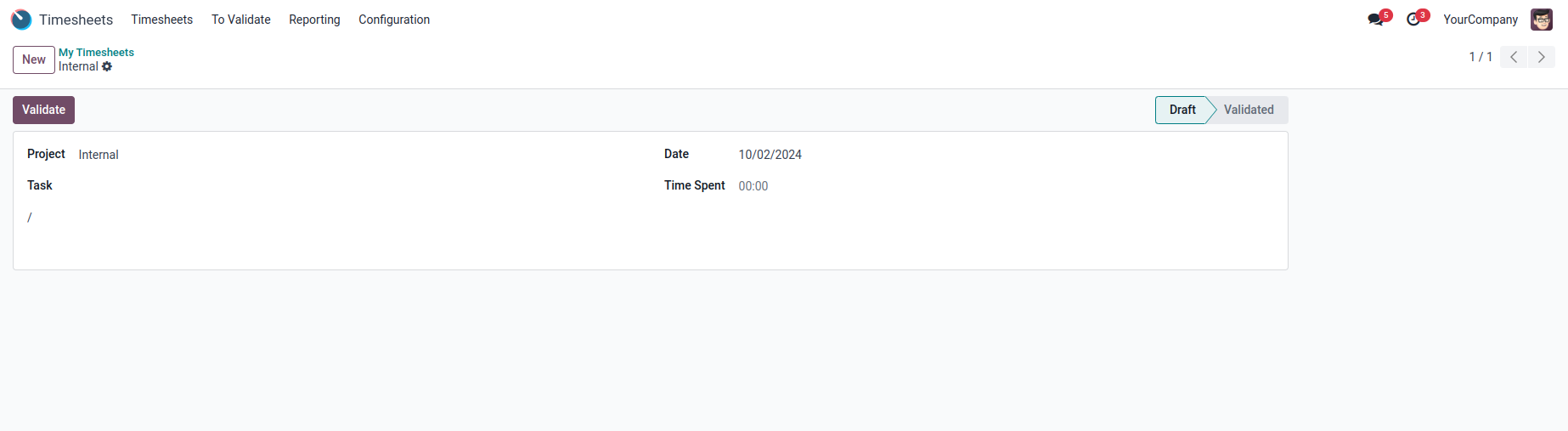Go to previous record arrow

tap(1514, 57)
